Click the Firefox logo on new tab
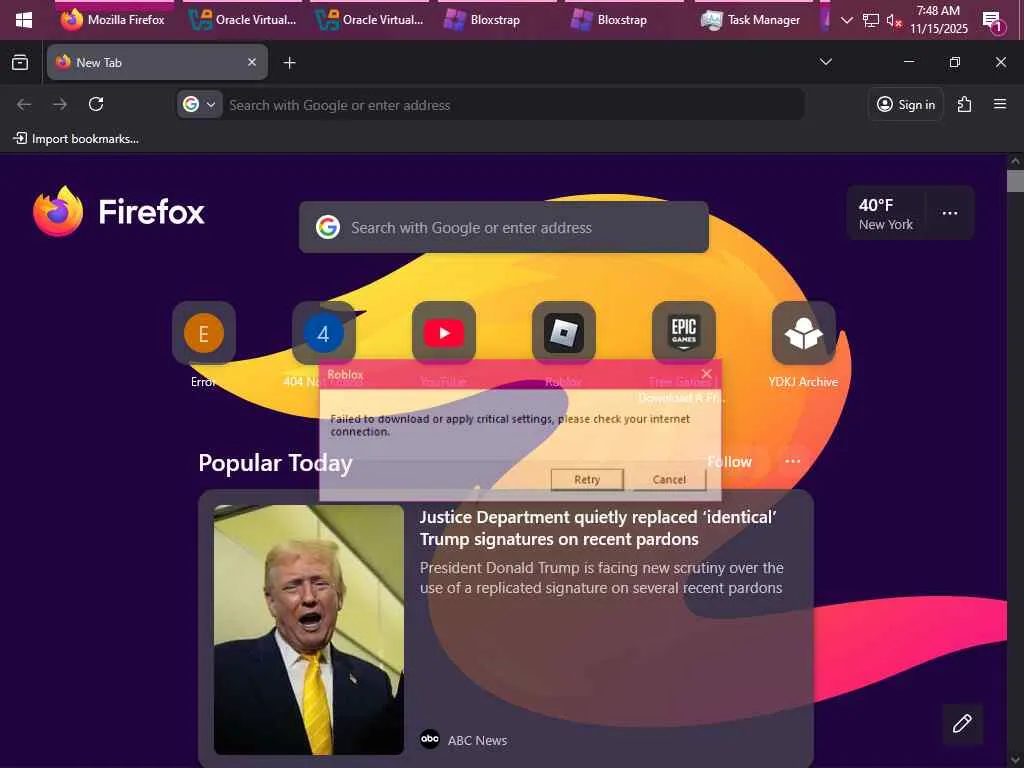Screen dimensions: 1024x768 tap(119, 212)
